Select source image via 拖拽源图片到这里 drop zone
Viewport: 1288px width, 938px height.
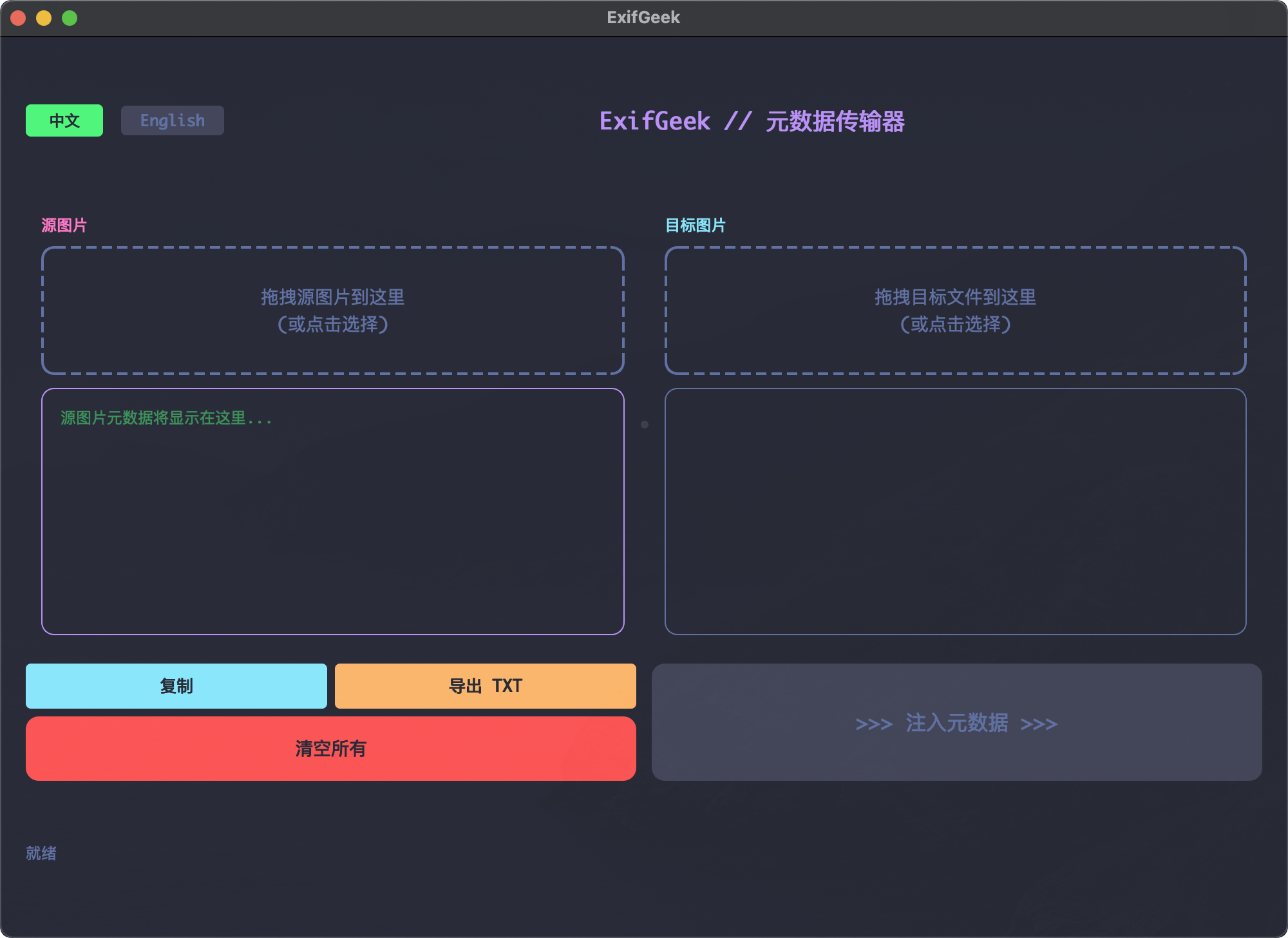point(333,310)
